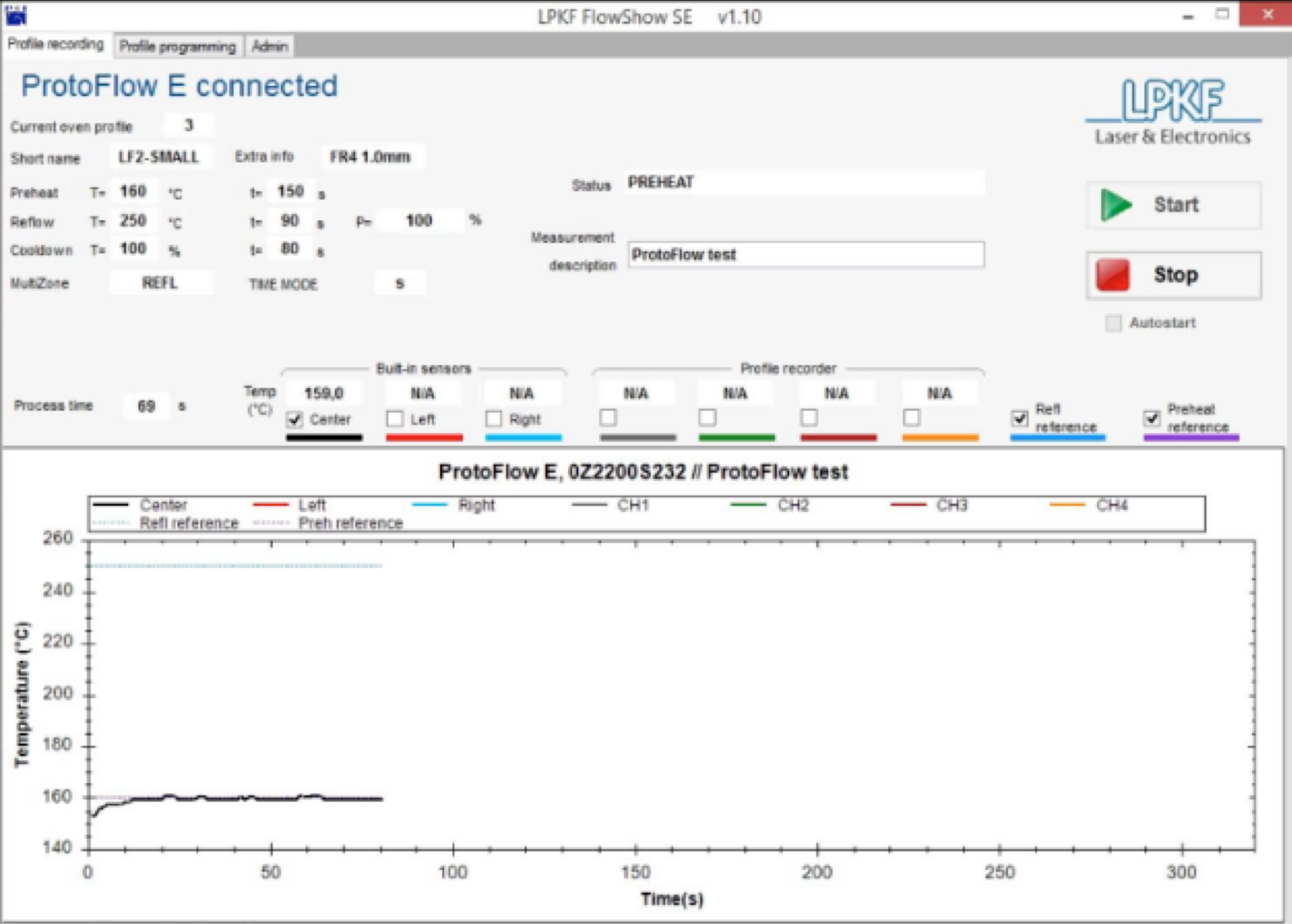Click the Short name value LF2-SMALL
Viewport: 1292px width, 924px height.
click(159, 157)
